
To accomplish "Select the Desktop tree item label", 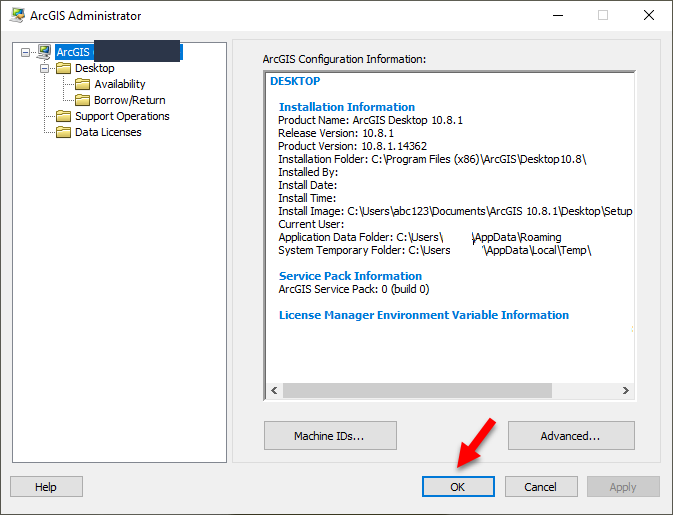I will 94,68.
